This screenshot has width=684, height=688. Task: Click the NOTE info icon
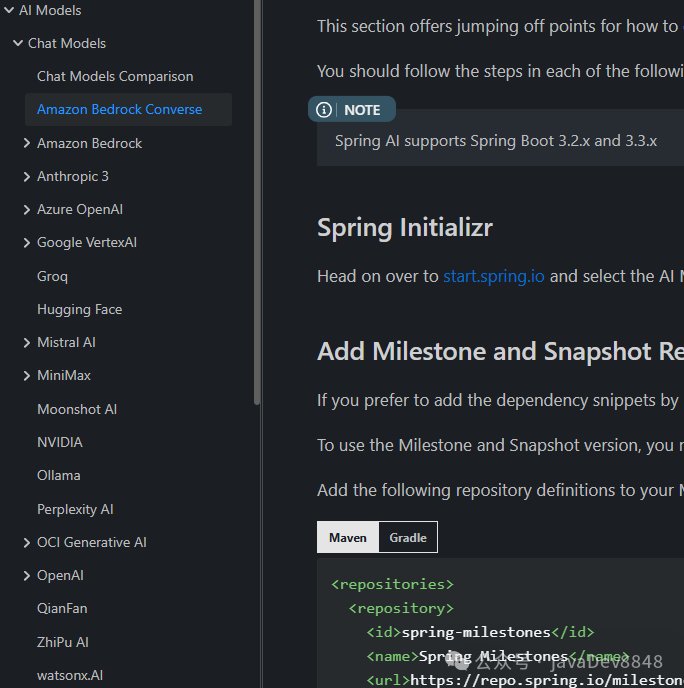324,110
